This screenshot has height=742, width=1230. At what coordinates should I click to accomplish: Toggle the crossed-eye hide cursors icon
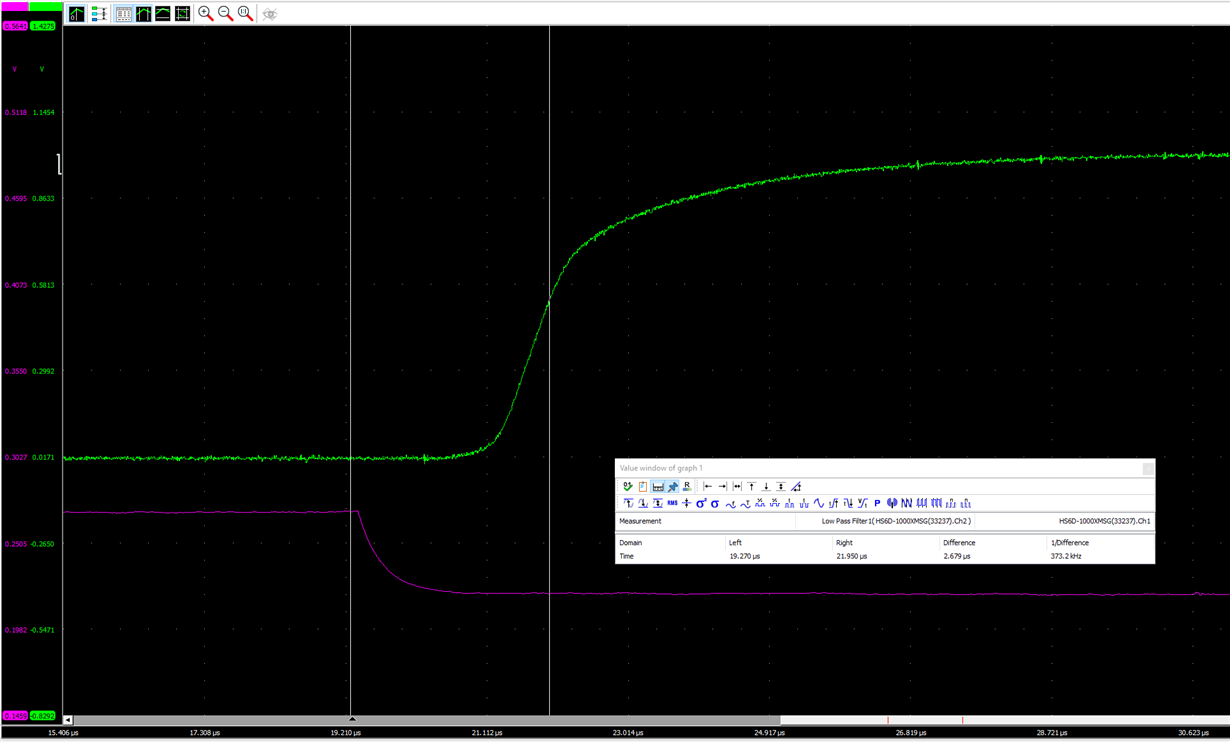(268, 13)
